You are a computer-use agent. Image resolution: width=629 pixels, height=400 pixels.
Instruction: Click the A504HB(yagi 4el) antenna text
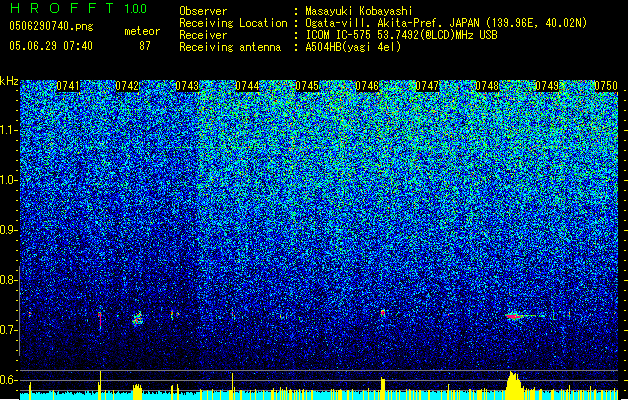tap(353, 47)
